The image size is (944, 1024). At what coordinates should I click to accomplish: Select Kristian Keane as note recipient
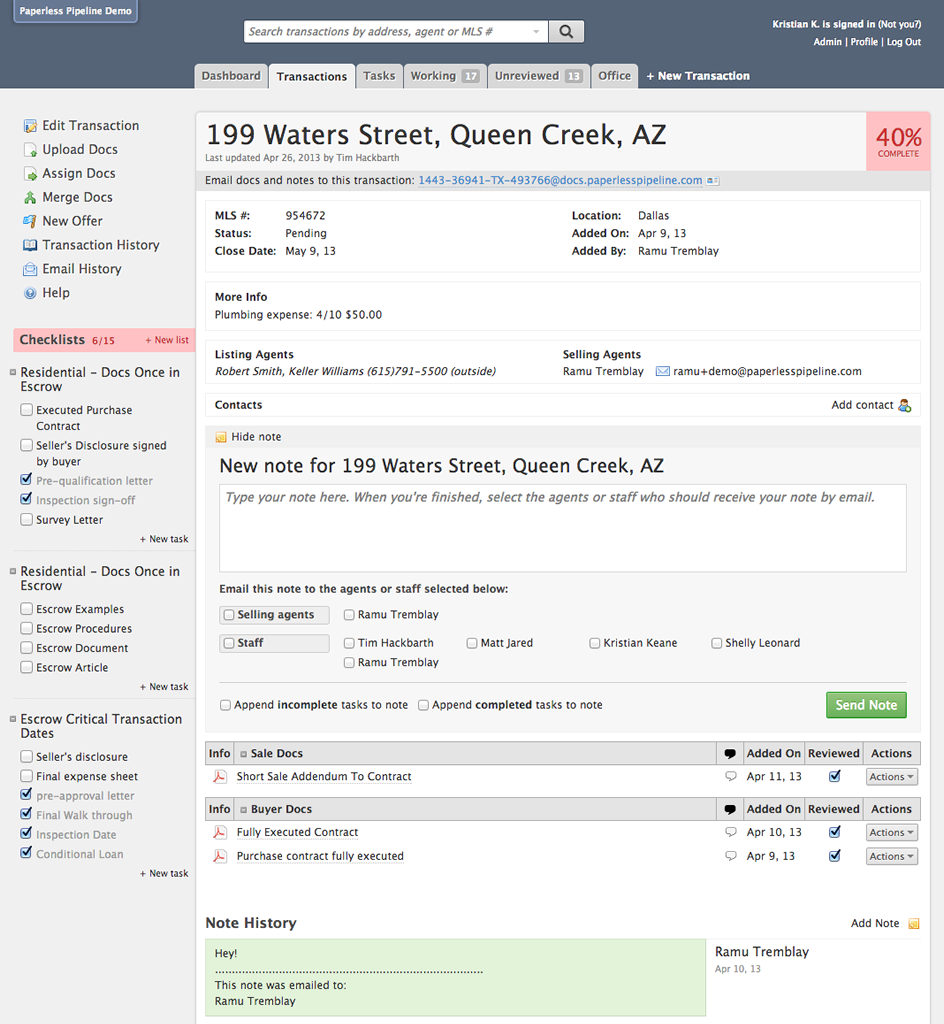(595, 643)
